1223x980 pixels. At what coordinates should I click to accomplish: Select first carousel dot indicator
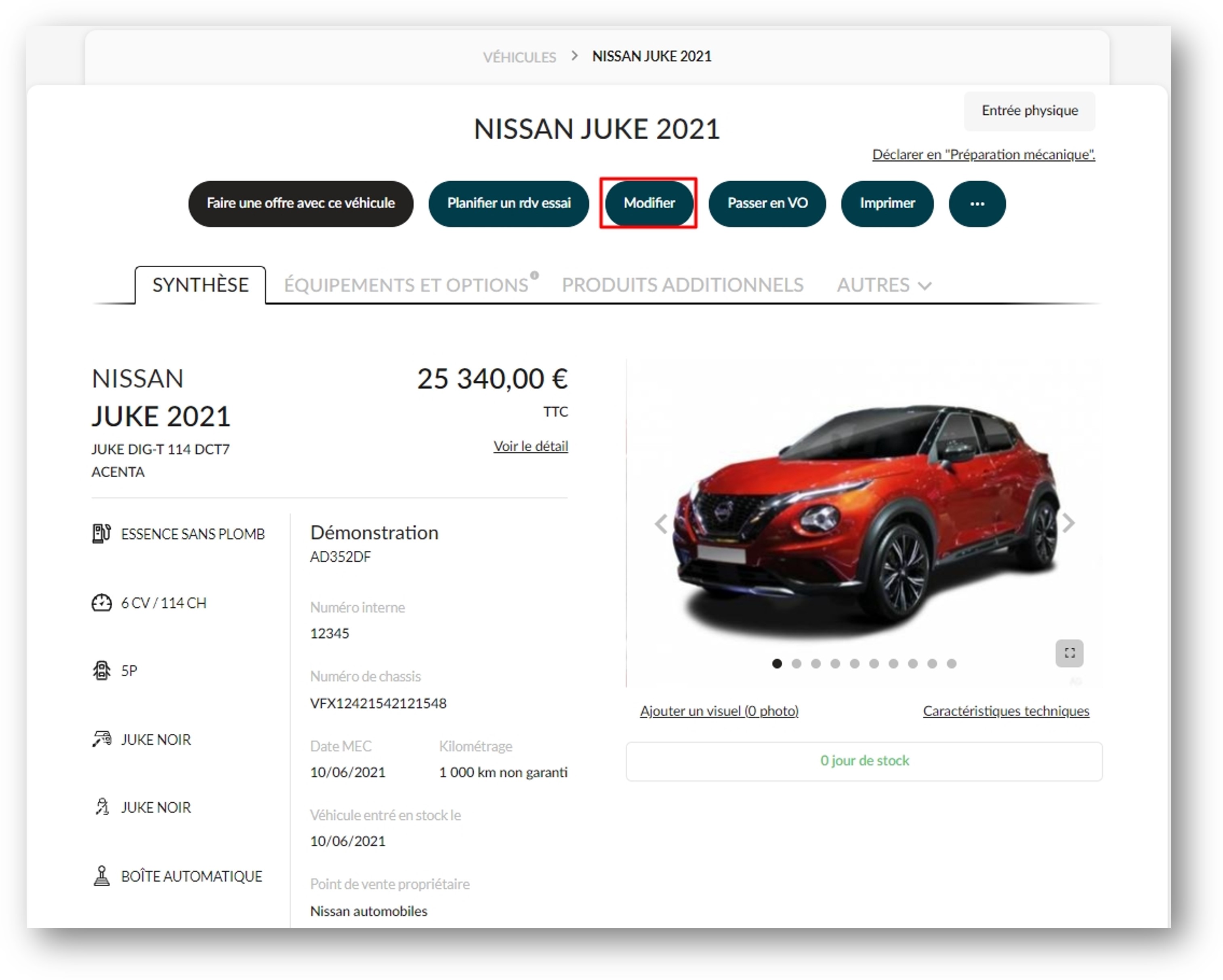click(x=777, y=663)
